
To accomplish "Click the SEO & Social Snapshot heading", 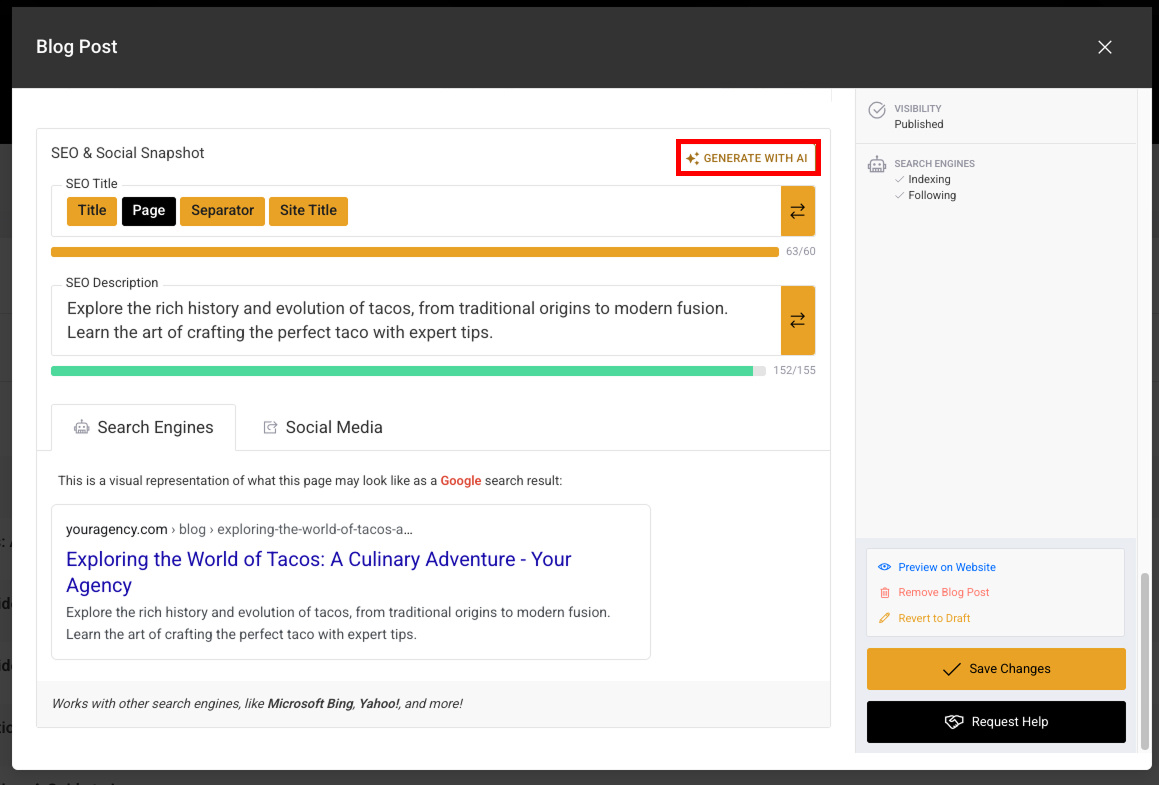I will (127, 153).
